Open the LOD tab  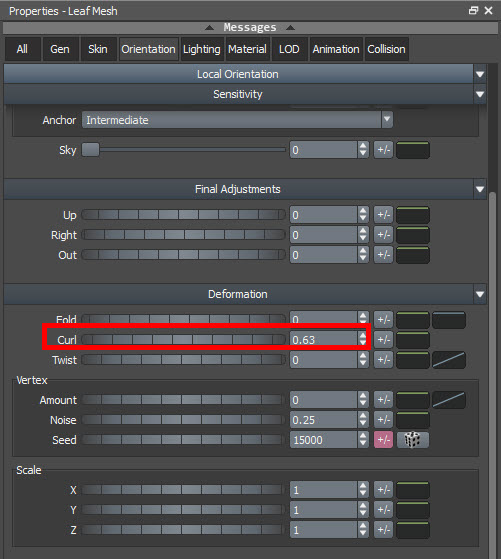(289, 49)
